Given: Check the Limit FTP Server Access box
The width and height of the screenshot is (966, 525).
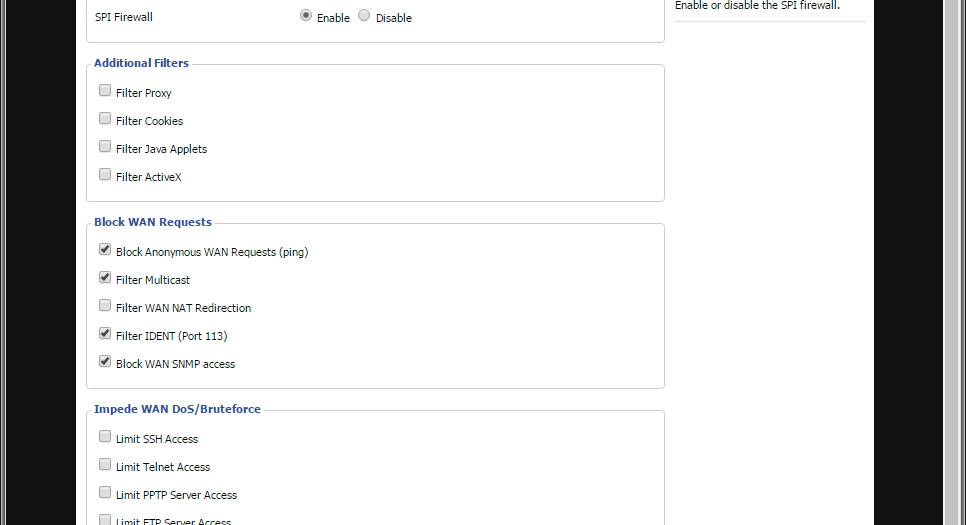Looking at the screenshot, I should pos(105,520).
